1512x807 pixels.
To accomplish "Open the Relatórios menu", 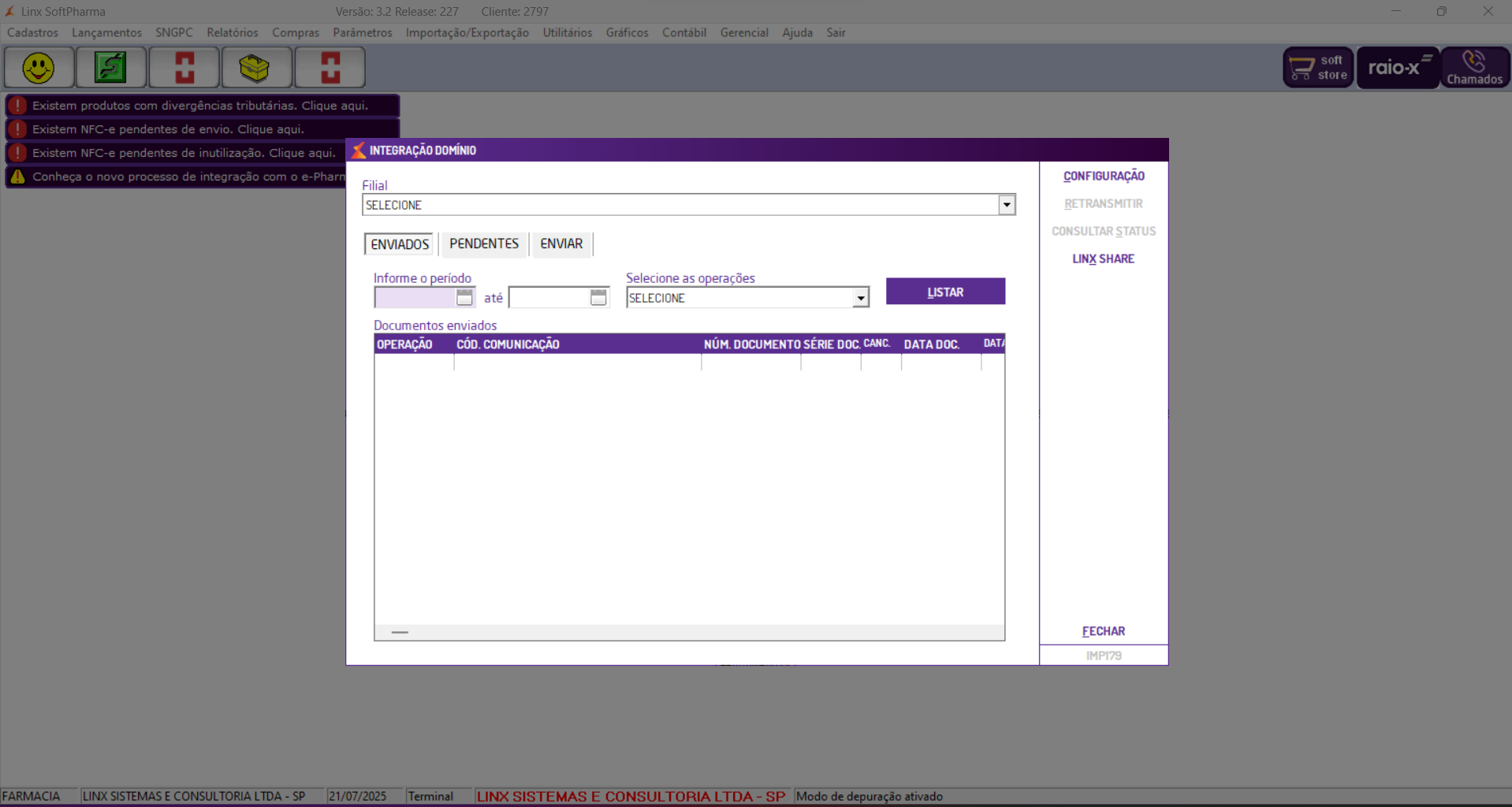I will (x=233, y=33).
